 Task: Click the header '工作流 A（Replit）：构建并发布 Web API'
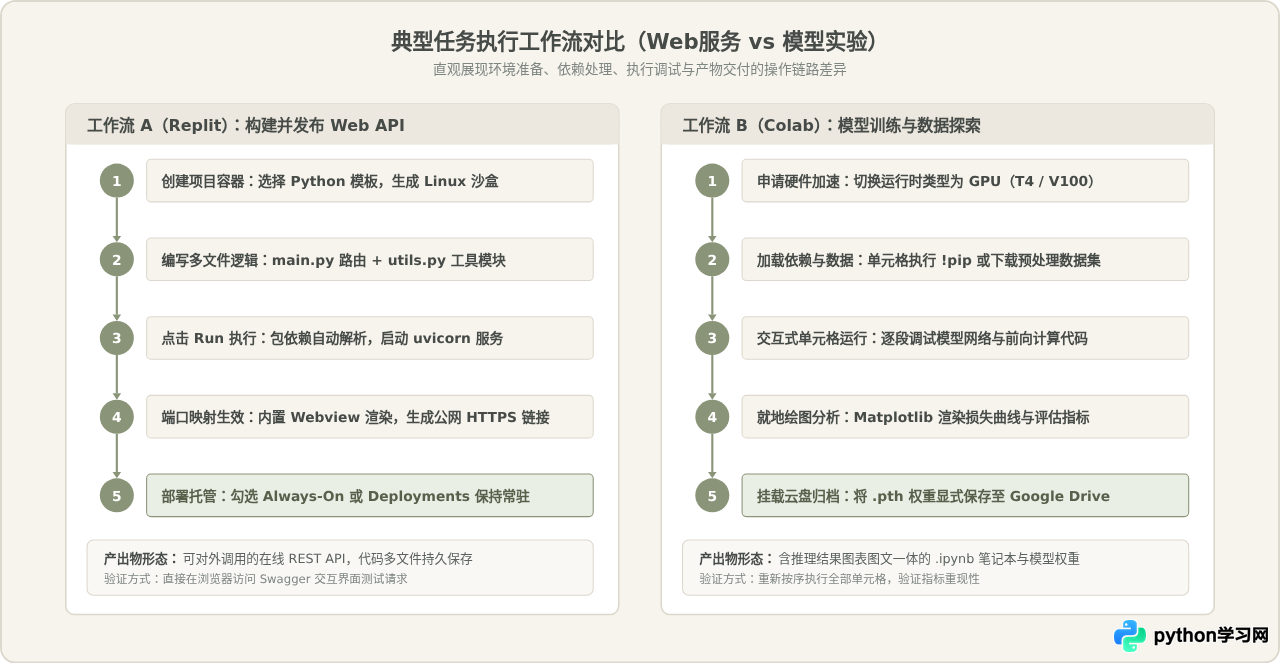point(246,125)
